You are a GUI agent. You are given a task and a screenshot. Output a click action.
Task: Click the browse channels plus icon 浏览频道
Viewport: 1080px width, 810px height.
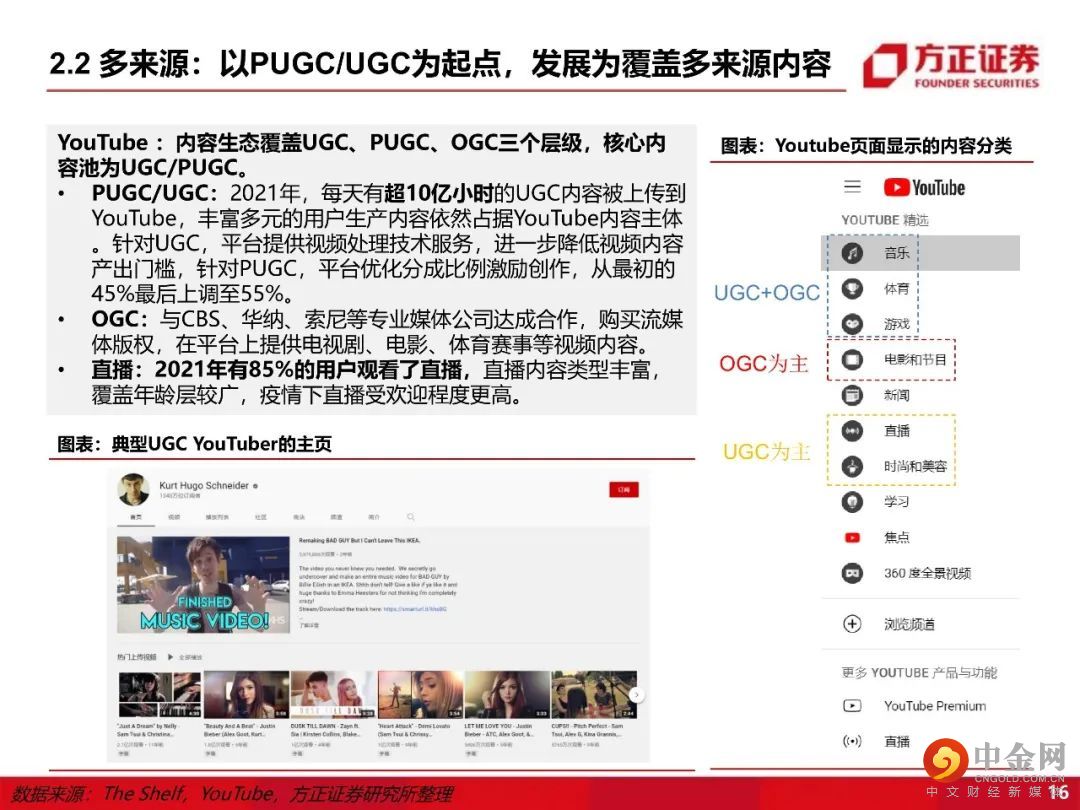tap(852, 624)
